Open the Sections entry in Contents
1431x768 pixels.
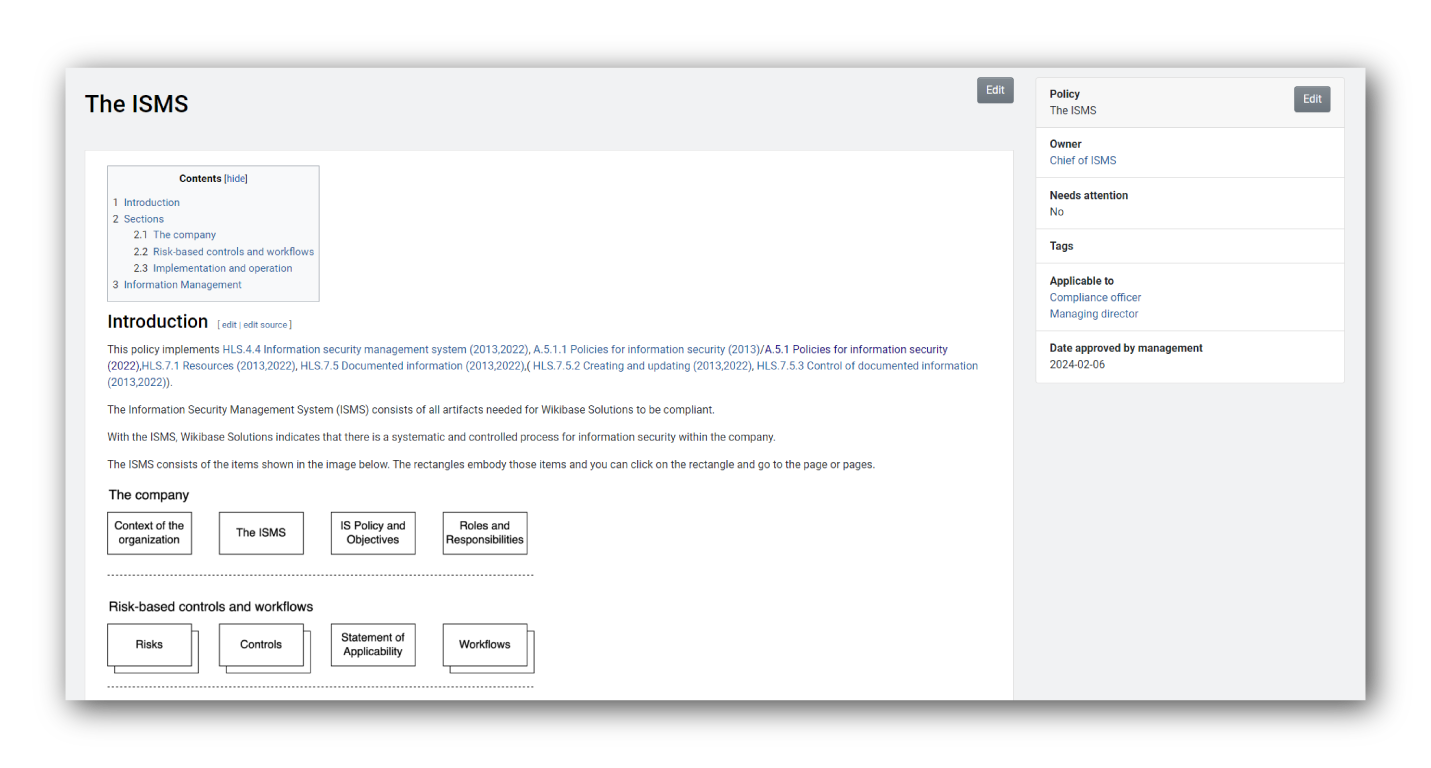pos(144,218)
